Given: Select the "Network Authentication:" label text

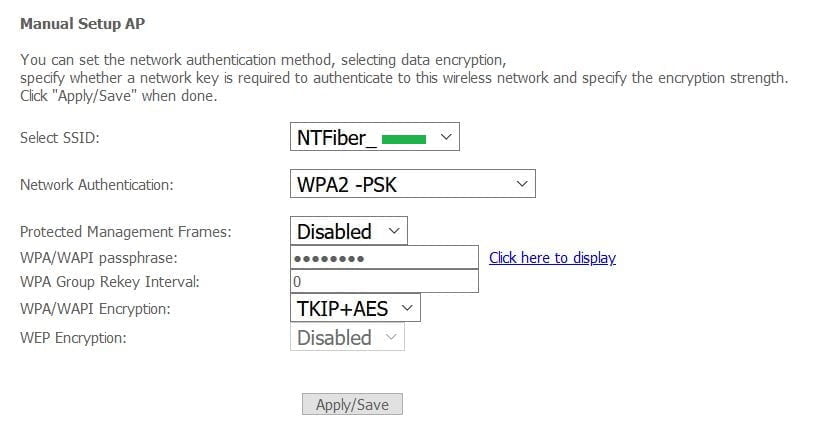Looking at the screenshot, I should click(97, 184).
